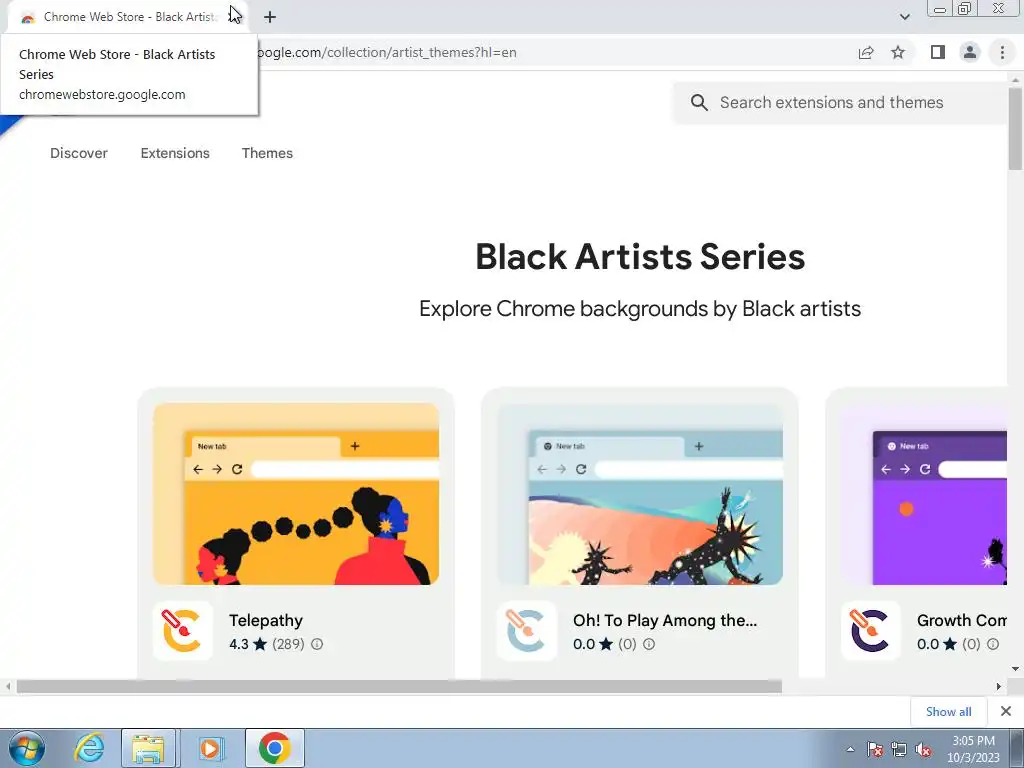
Task: Open File Explorer from the taskbar
Action: coord(148,748)
